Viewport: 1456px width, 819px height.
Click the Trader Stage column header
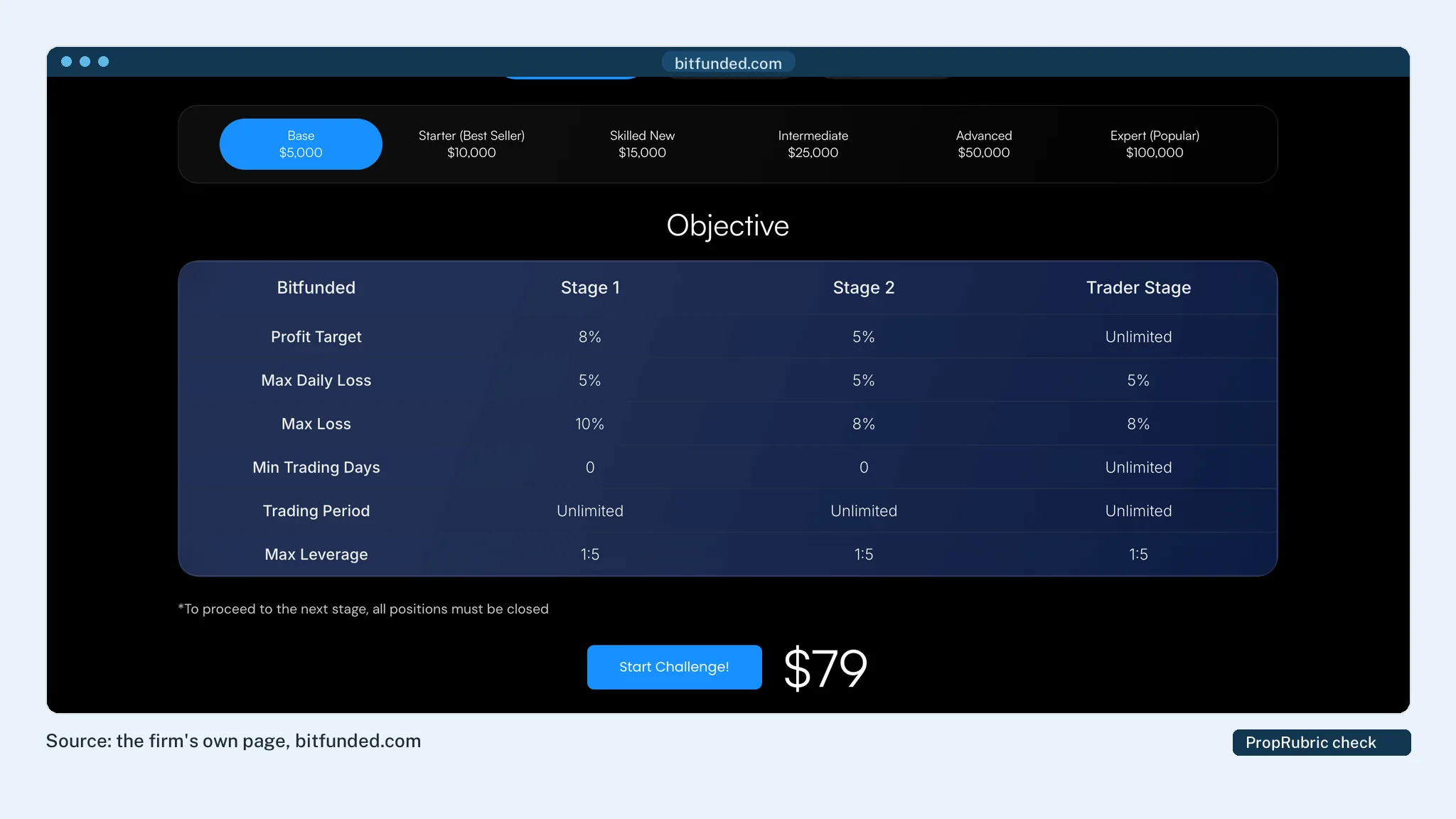click(x=1138, y=287)
